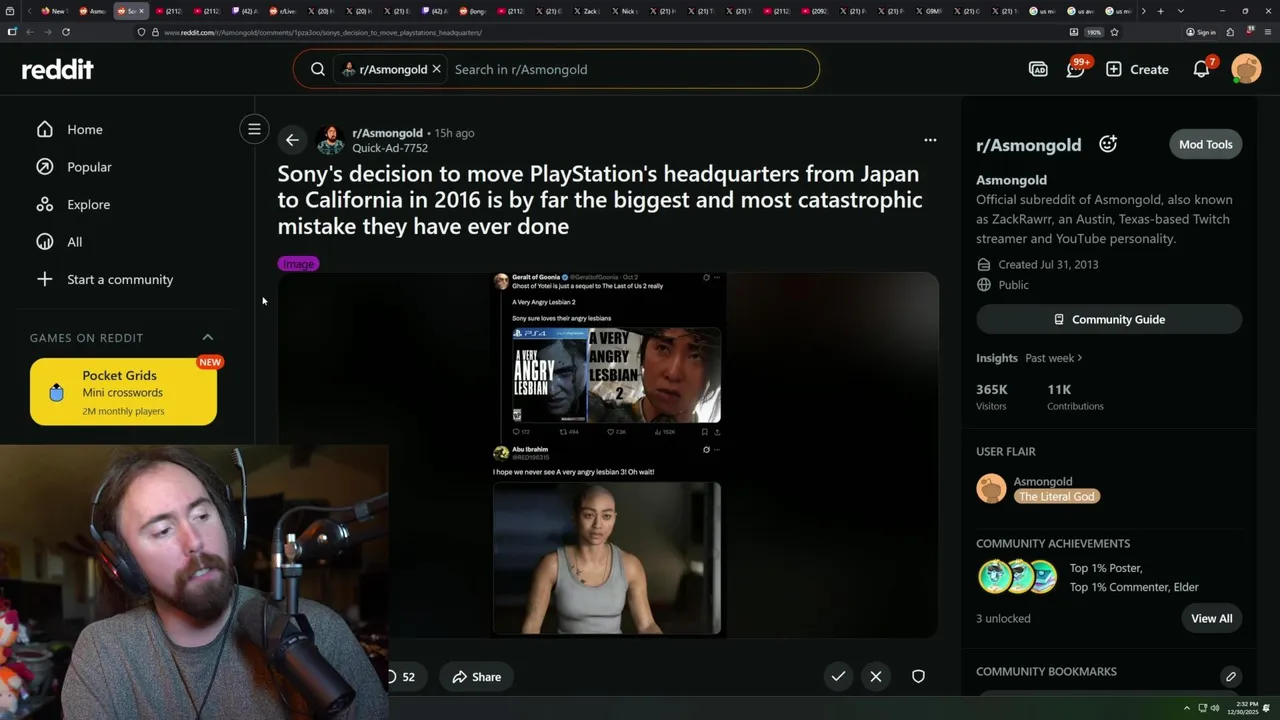Approve the post with checkmark
Viewport: 1280px width, 720px height.
[838, 676]
